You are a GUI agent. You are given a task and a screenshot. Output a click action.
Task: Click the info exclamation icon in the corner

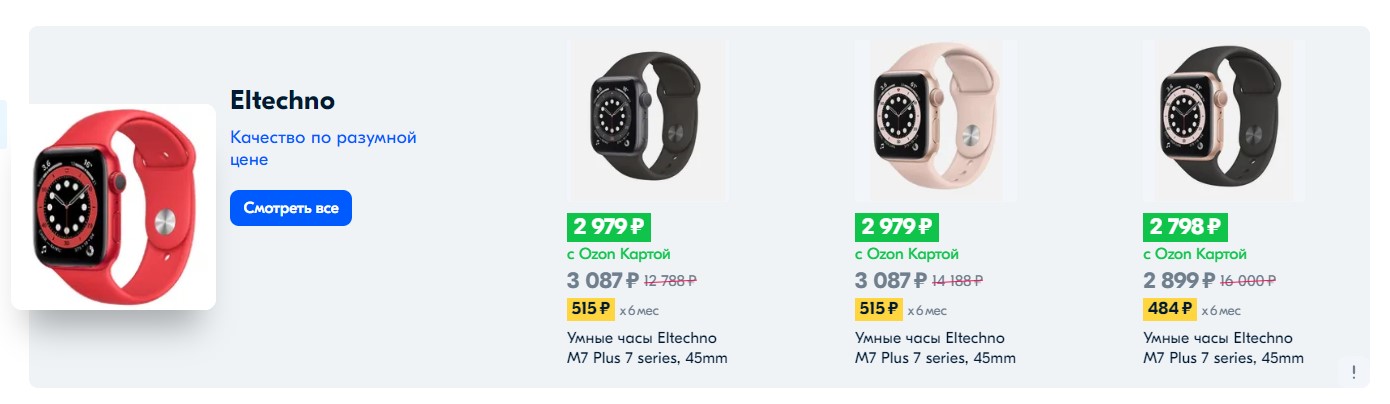coord(1353,372)
